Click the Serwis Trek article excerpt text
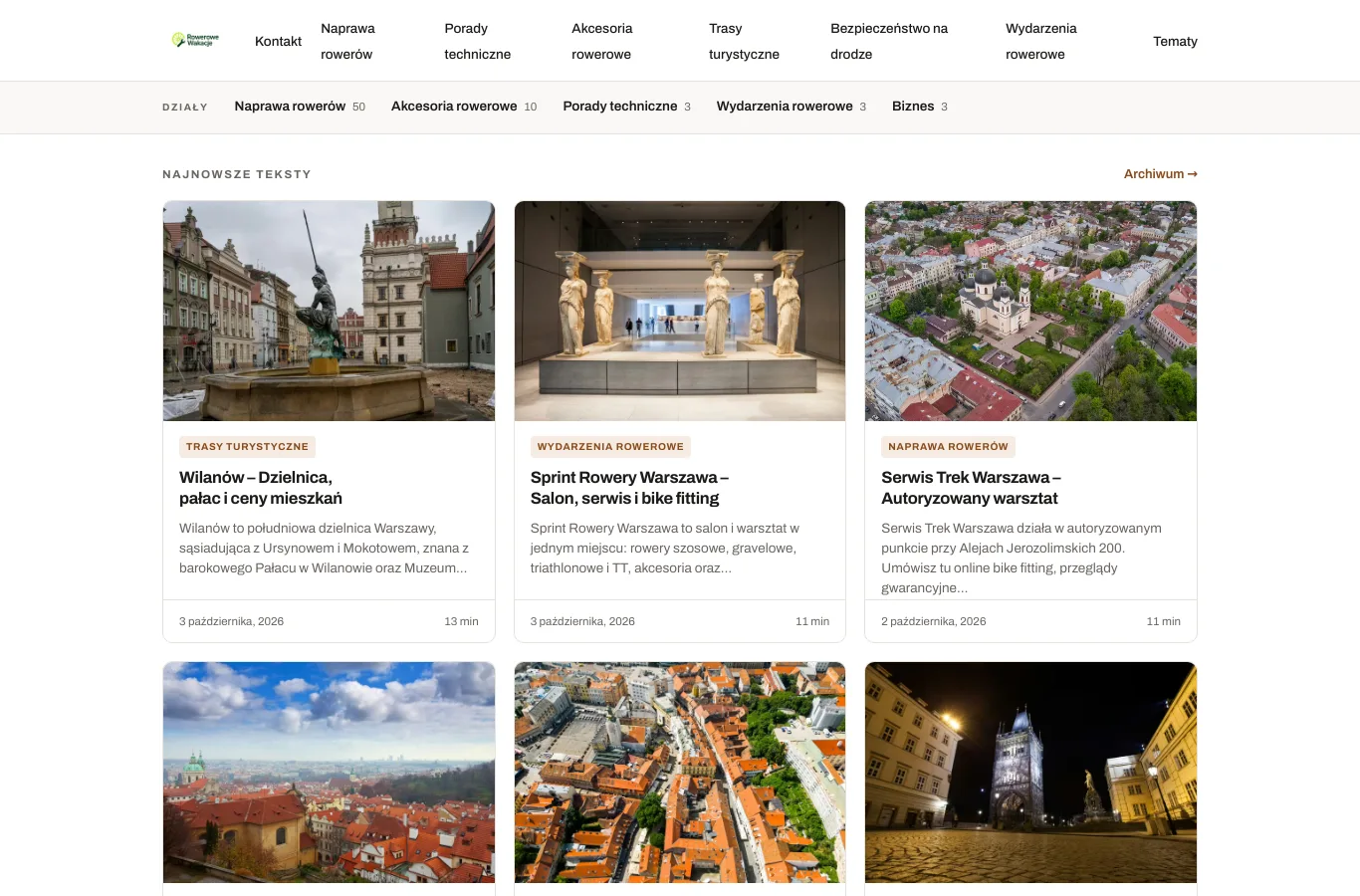 click(x=1021, y=559)
